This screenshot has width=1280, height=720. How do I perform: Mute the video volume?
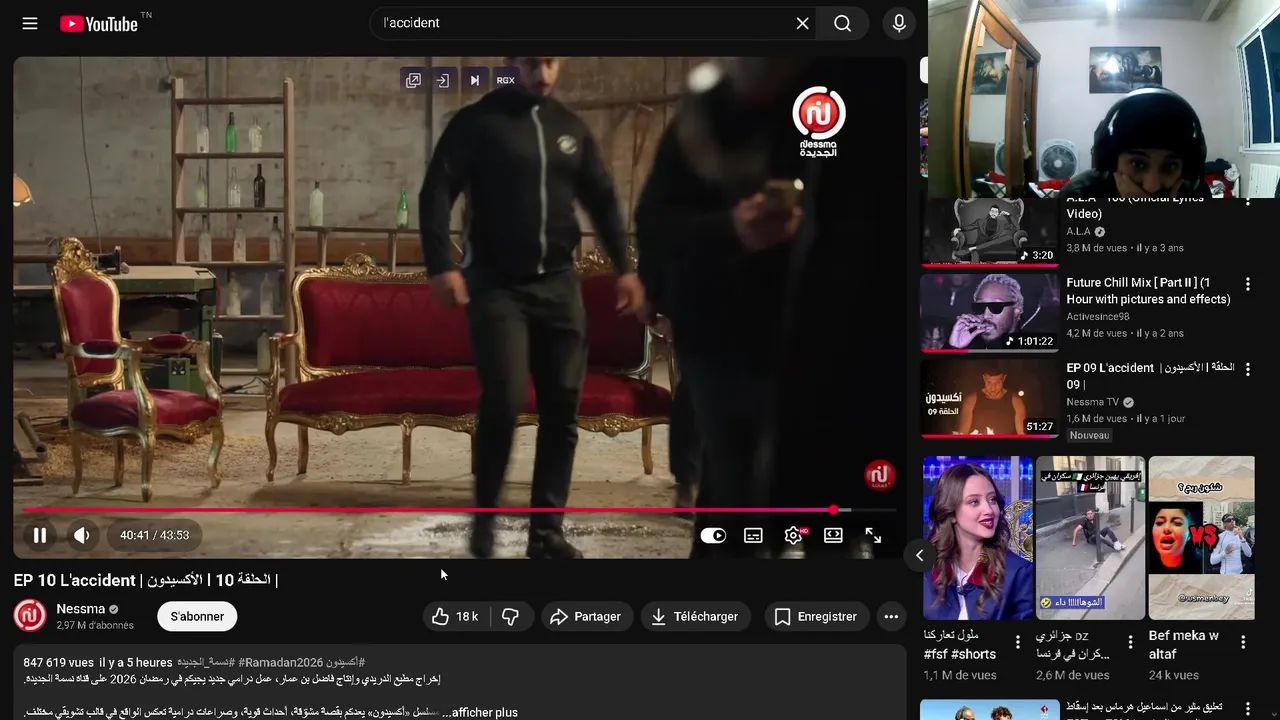point(82,535)
